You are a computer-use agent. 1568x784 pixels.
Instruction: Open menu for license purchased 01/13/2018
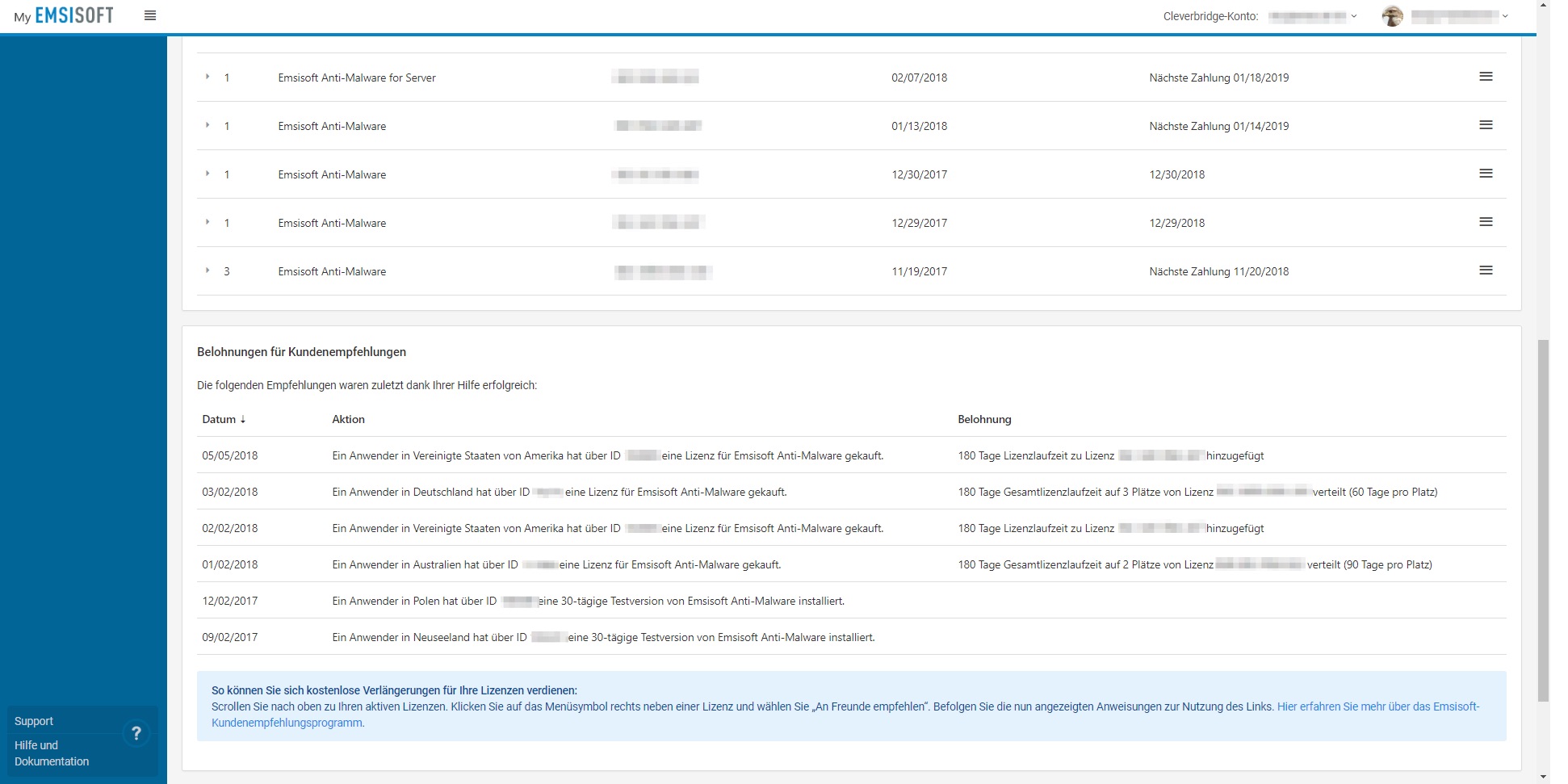1486,125
